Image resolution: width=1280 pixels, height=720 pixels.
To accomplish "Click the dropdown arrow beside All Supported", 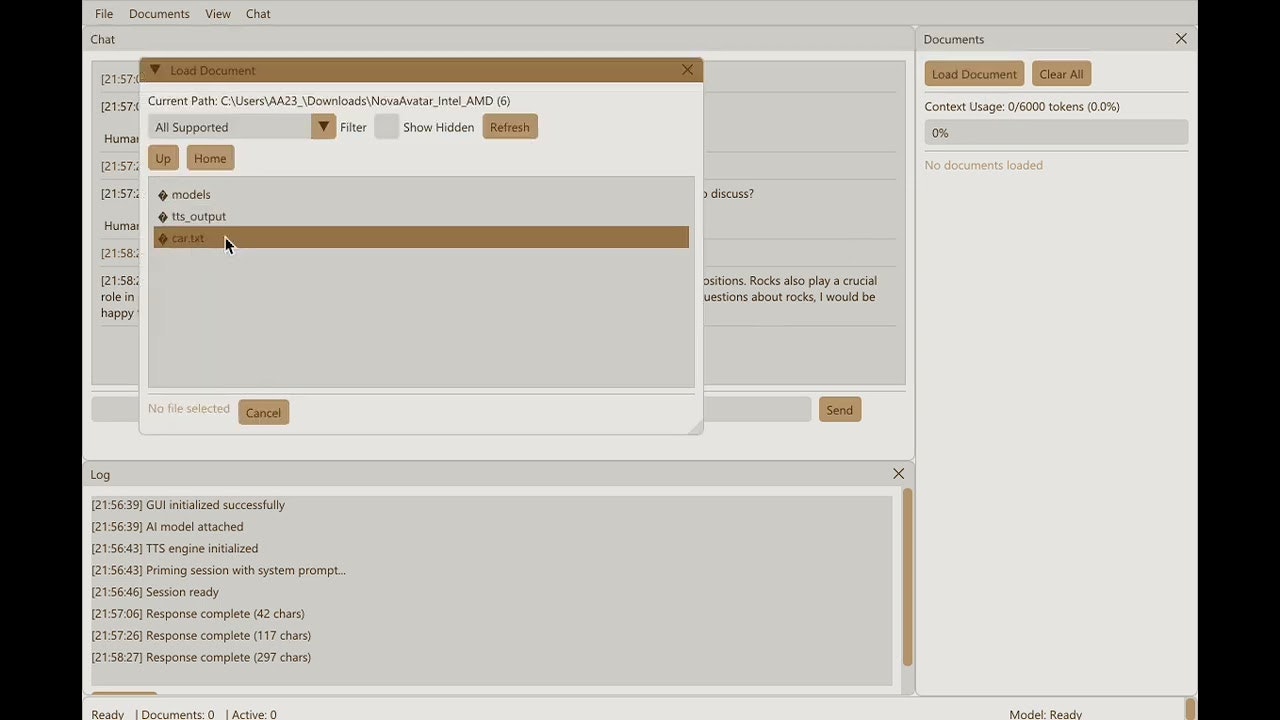I will [323, 127].
